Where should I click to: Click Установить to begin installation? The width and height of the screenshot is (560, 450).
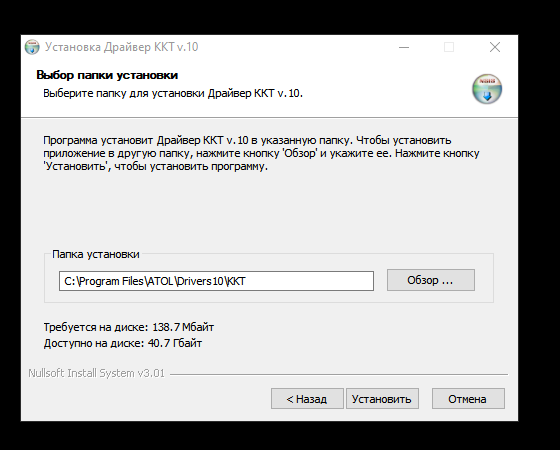[x=382, y=399]
